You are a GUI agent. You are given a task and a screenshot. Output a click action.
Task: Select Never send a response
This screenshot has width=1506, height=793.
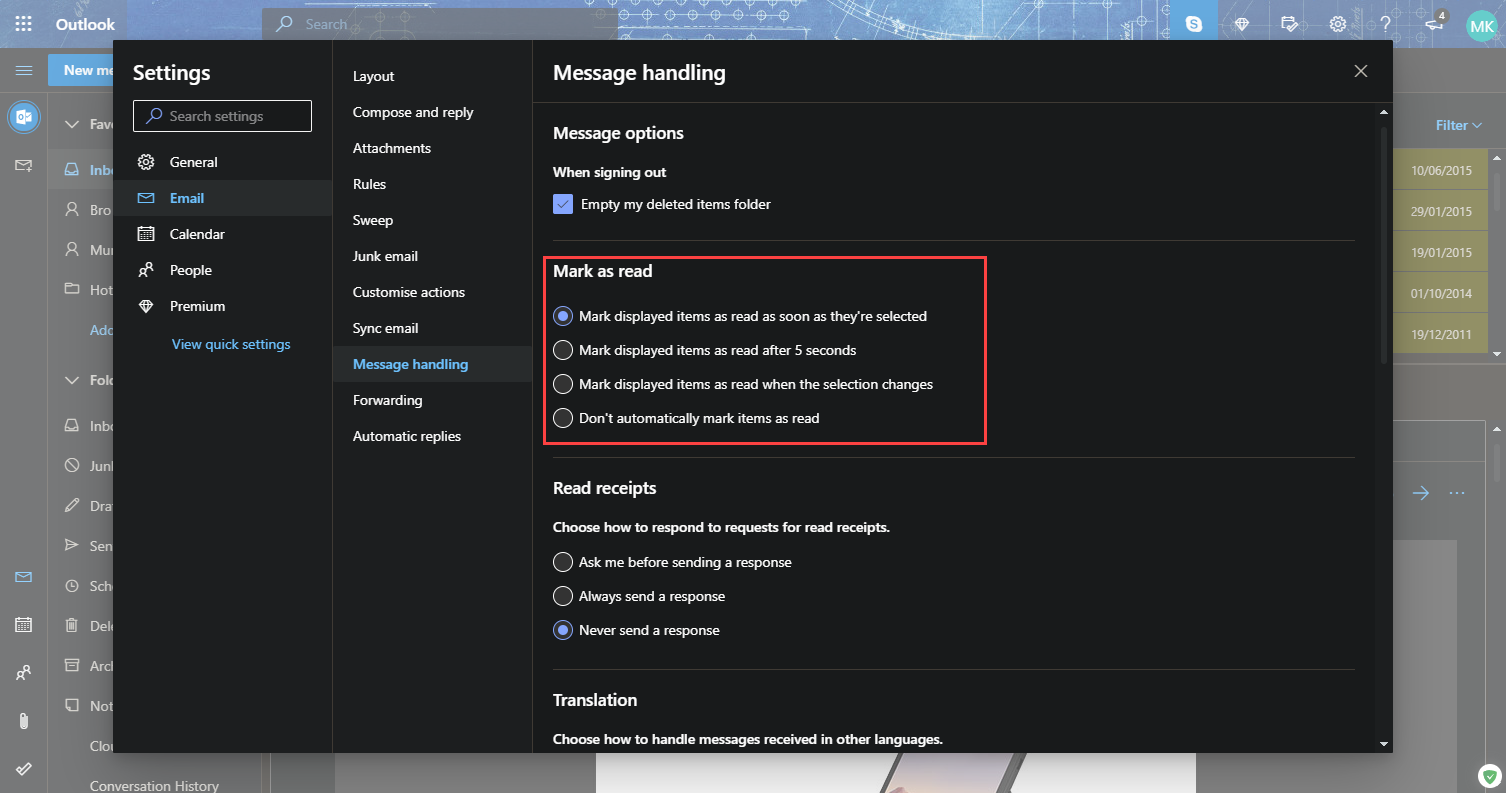pyautogui.click(x=563, y=630)
